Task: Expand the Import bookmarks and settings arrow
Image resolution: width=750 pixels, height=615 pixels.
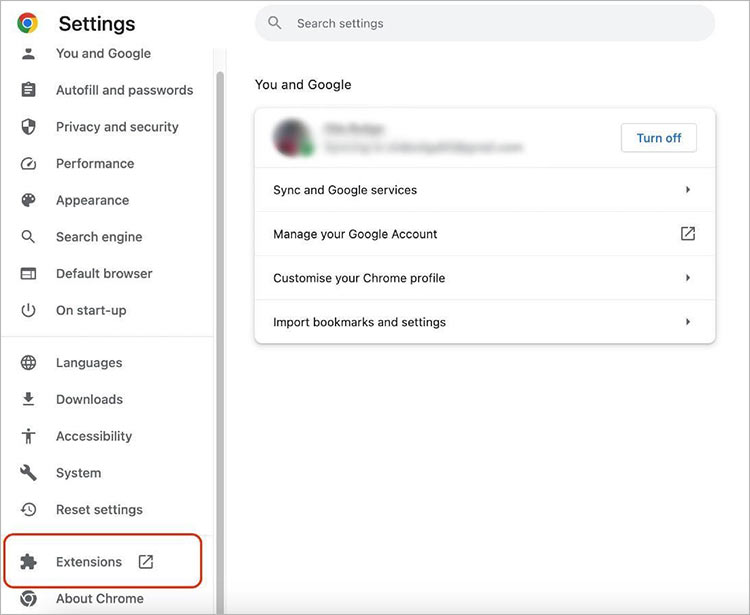Action: tap(688, 322)
